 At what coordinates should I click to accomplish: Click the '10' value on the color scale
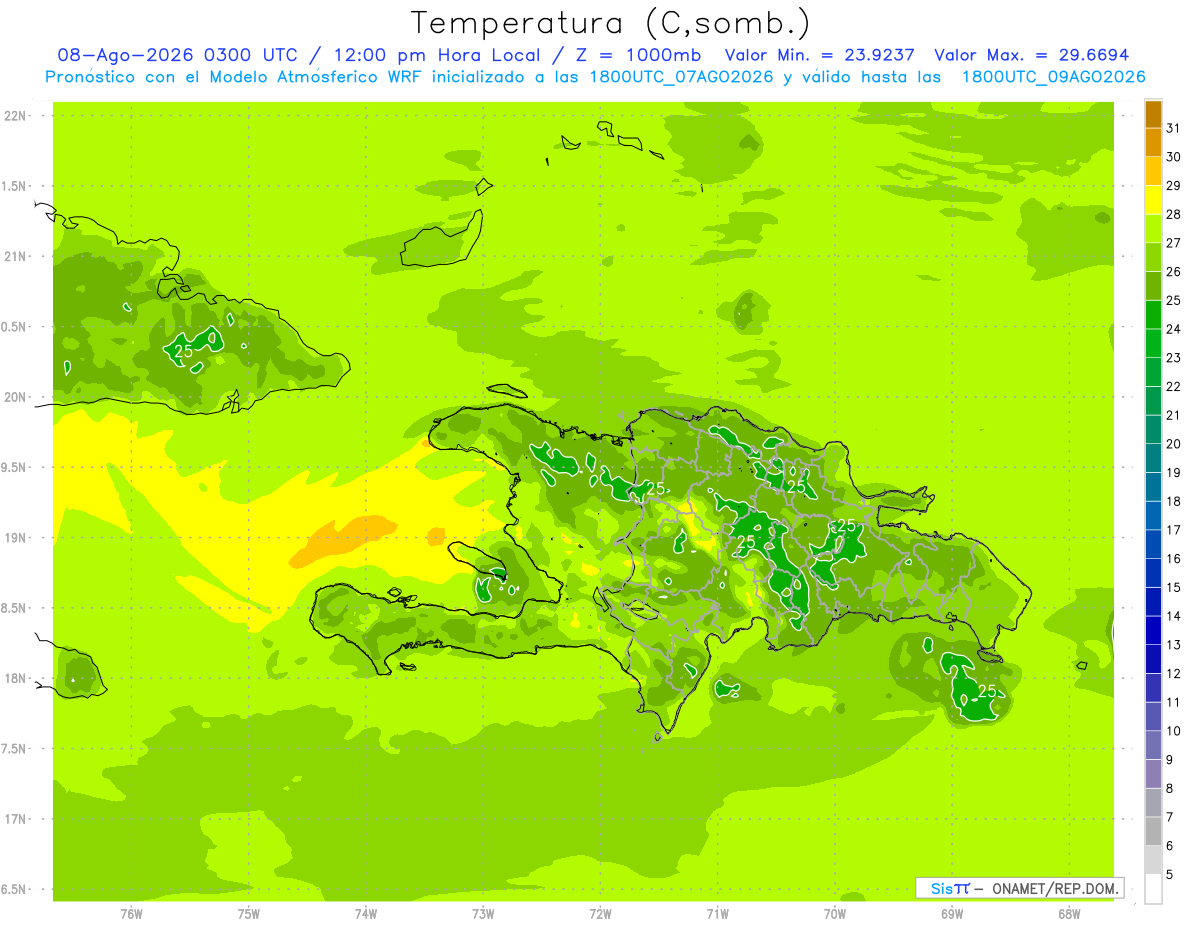click(1173, 731)
